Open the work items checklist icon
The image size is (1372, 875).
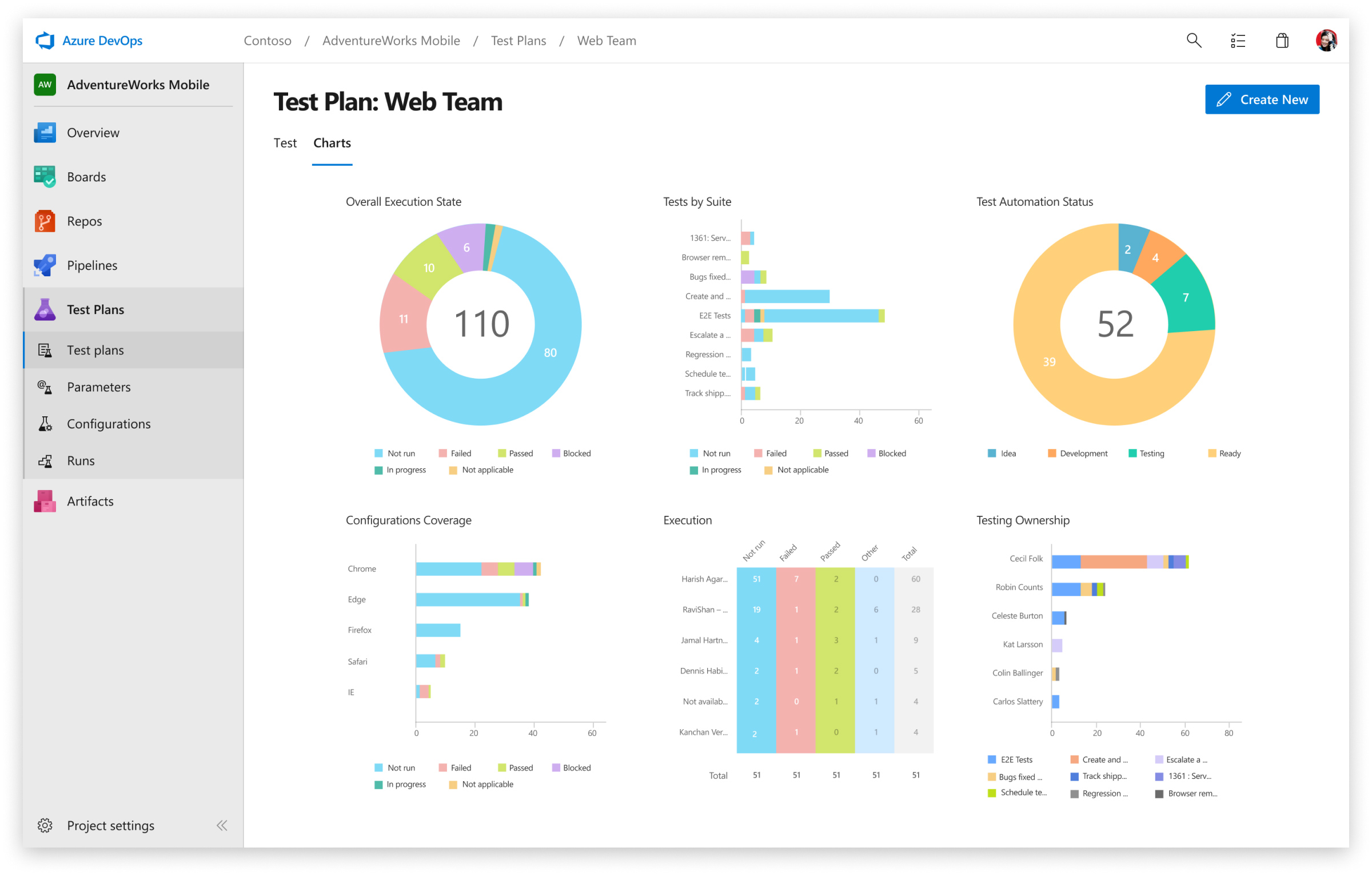pos(1238,41)
